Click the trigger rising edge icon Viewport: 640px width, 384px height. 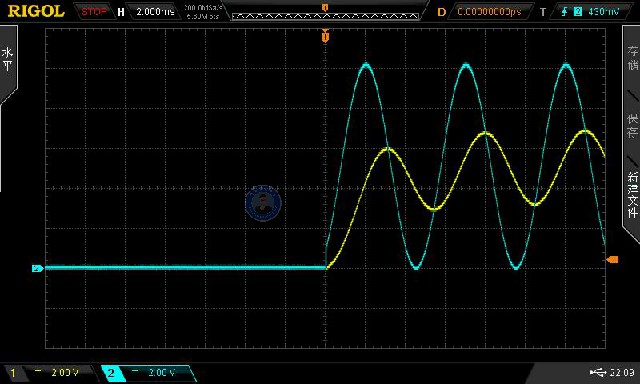click(564, 11)
